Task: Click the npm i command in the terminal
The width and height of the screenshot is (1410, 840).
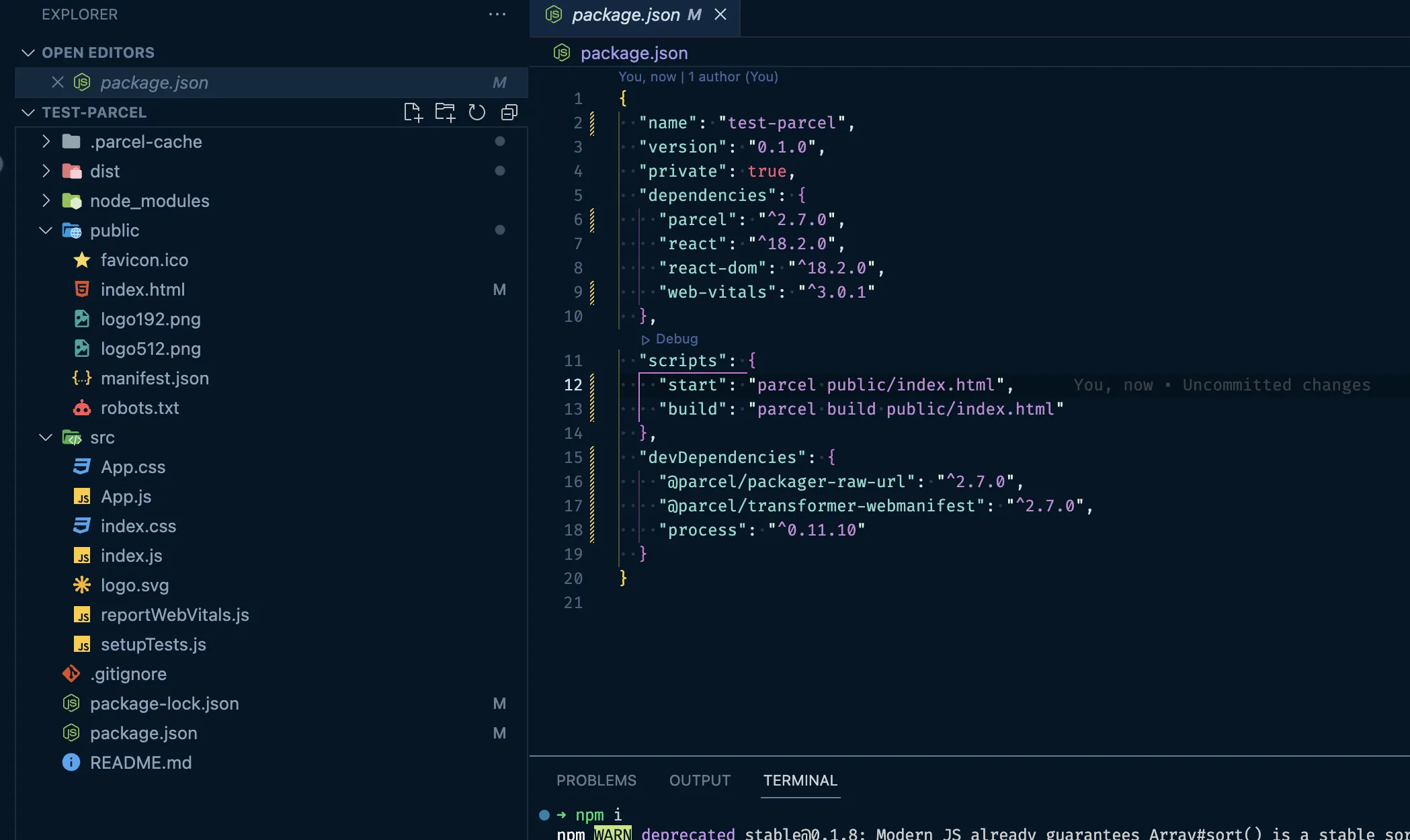Action: pos(599,815)
